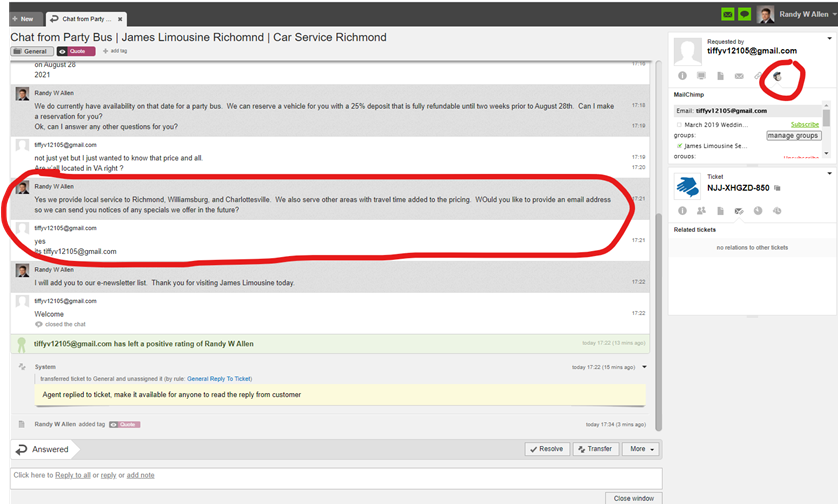Screen dimensions: 838x504
Task: Expand requester panel dropdown arrow
Action: (829, 38)
